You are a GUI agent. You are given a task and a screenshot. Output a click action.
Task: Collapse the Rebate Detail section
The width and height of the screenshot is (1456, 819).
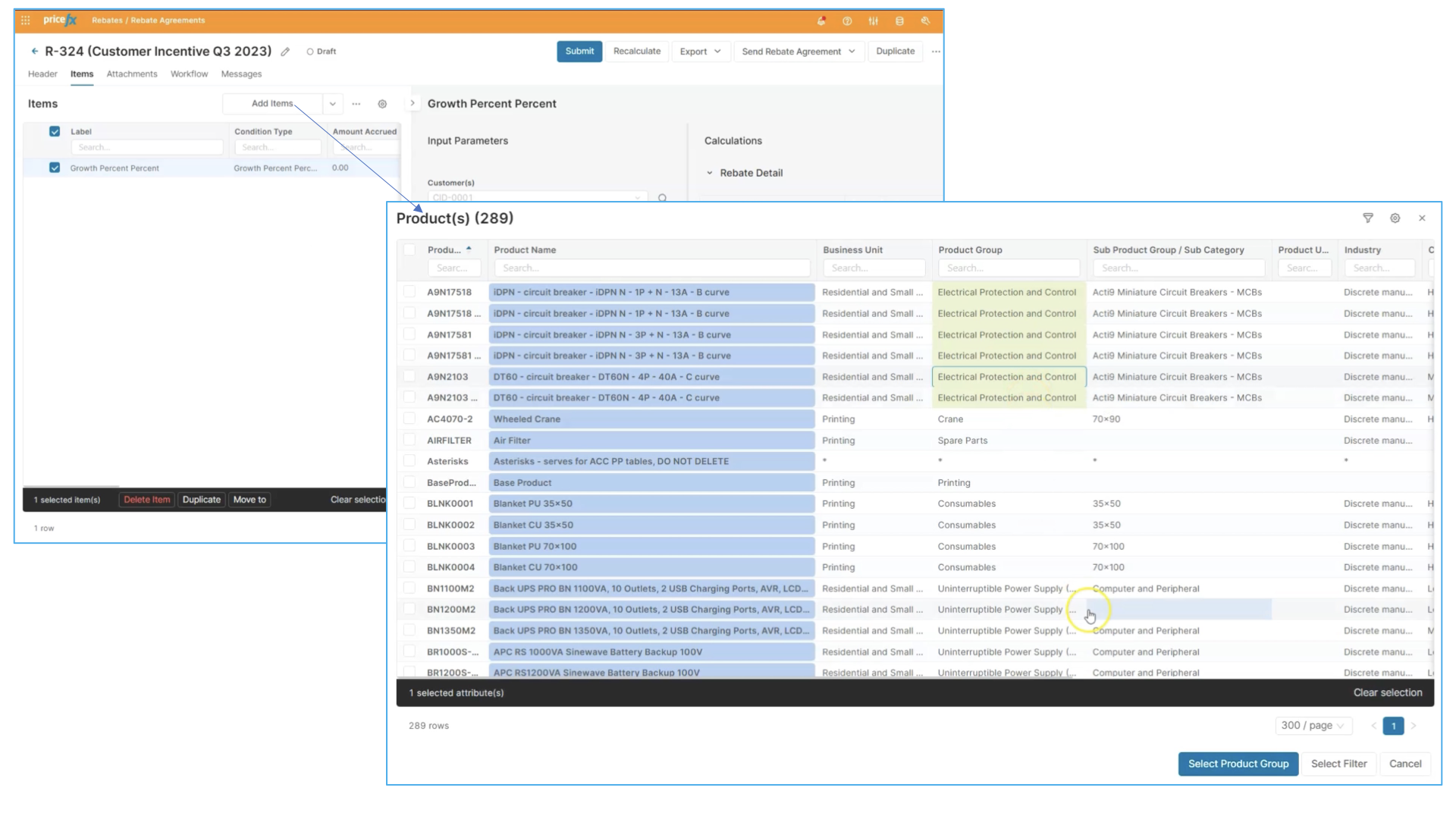pyautogui.click(x=710, y=173)
